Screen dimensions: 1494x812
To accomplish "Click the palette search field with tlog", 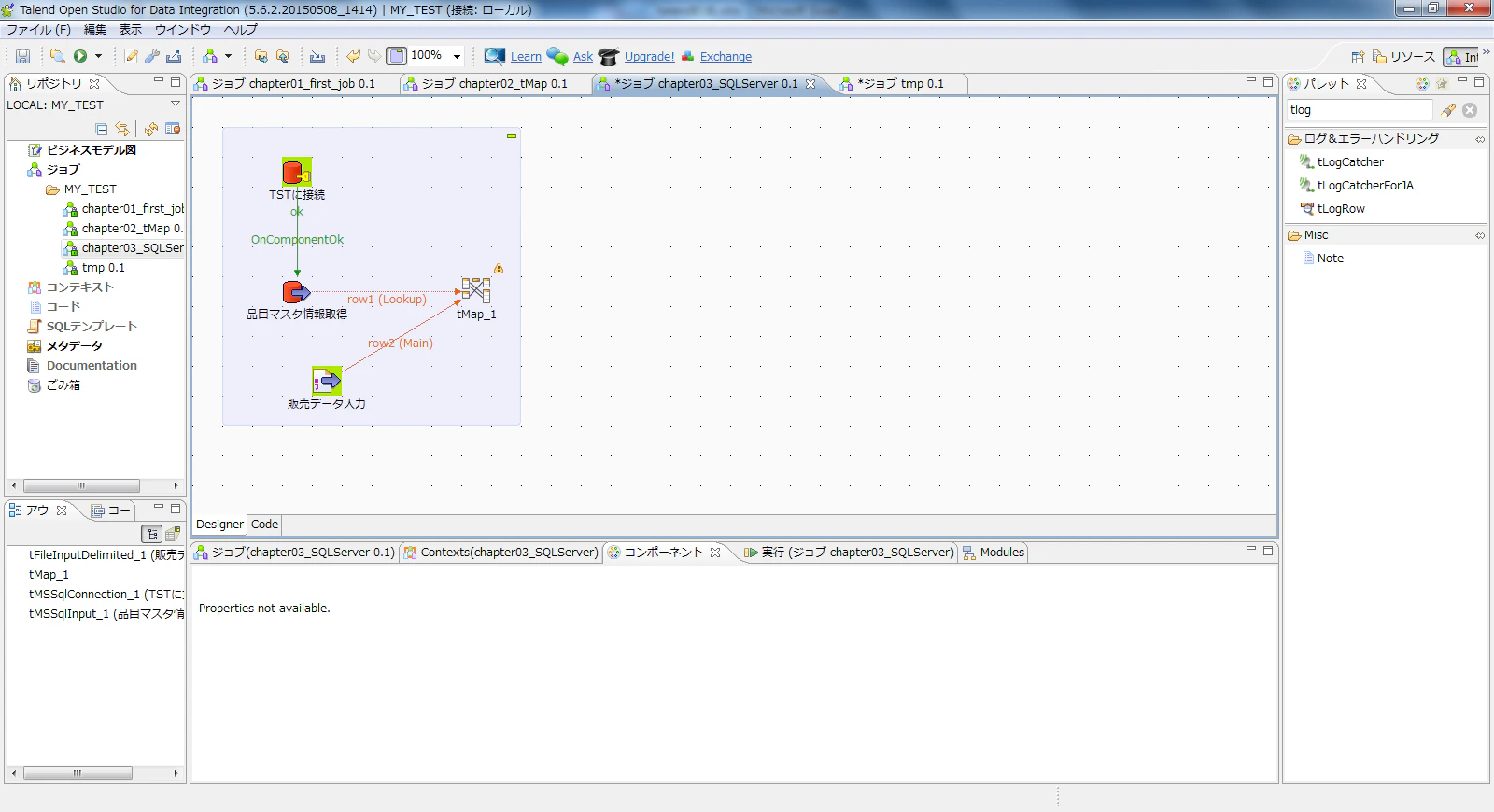I will 1359,110.
